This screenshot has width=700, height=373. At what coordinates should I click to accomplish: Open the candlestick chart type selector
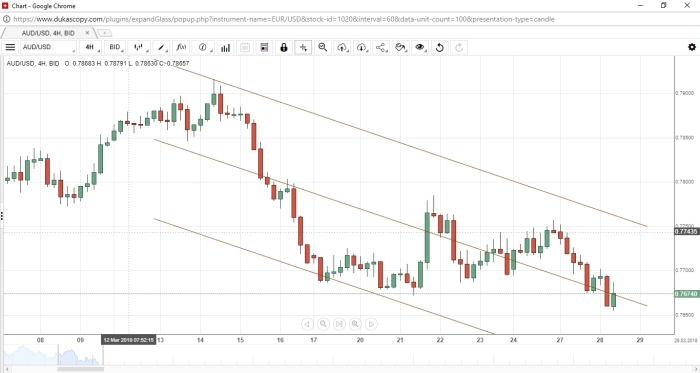[x=141, y=47]
